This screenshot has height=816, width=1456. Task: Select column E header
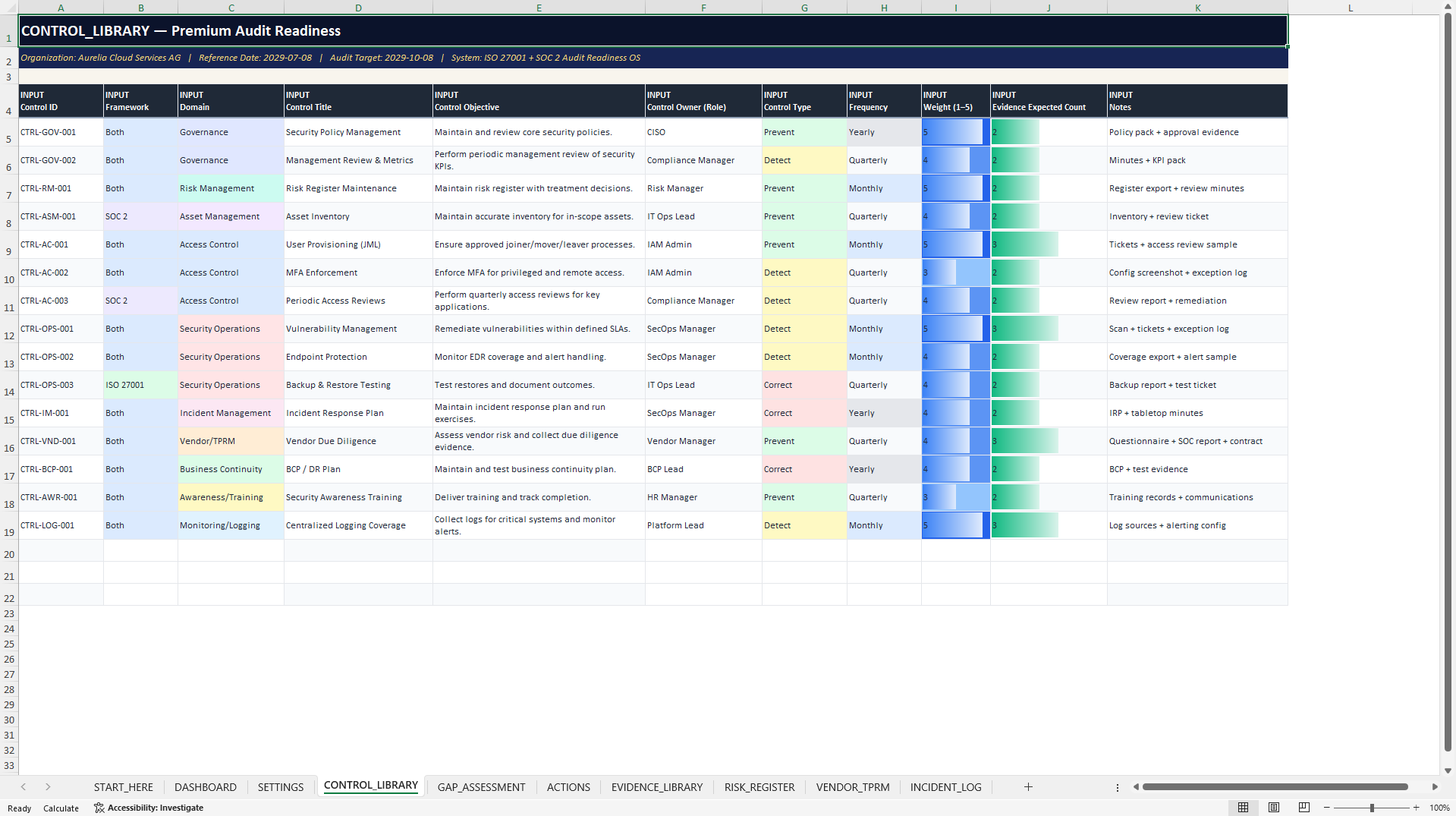pyautogui.click(x=539, y=8)
